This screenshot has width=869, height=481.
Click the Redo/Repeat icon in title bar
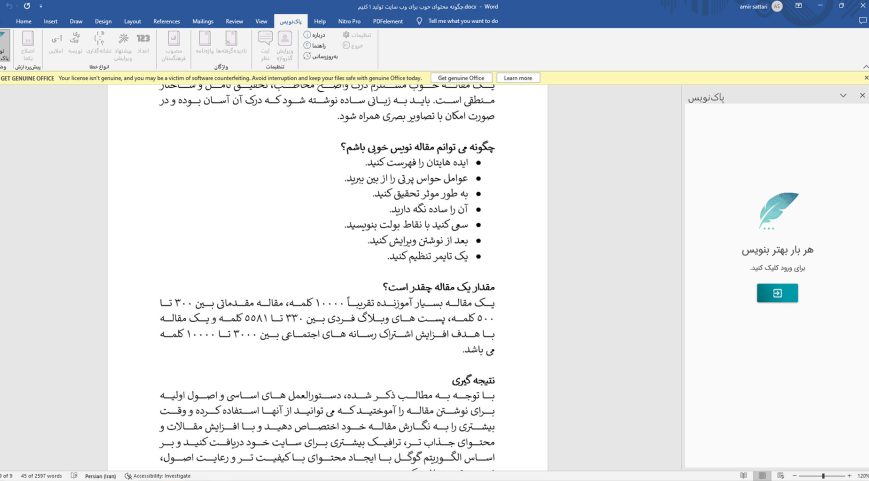[x=27, y=6]
